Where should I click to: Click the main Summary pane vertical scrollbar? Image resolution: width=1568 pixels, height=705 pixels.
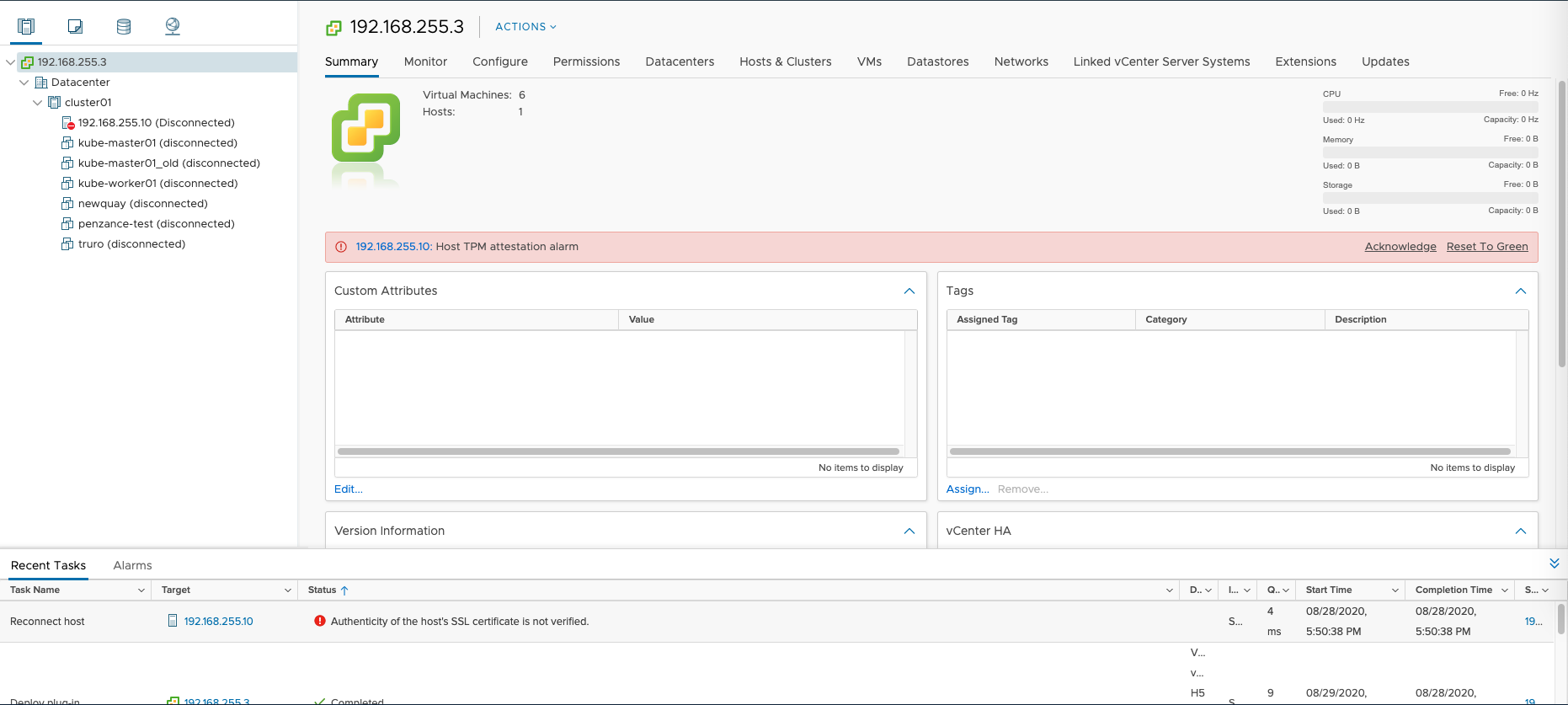(1562, 224)
